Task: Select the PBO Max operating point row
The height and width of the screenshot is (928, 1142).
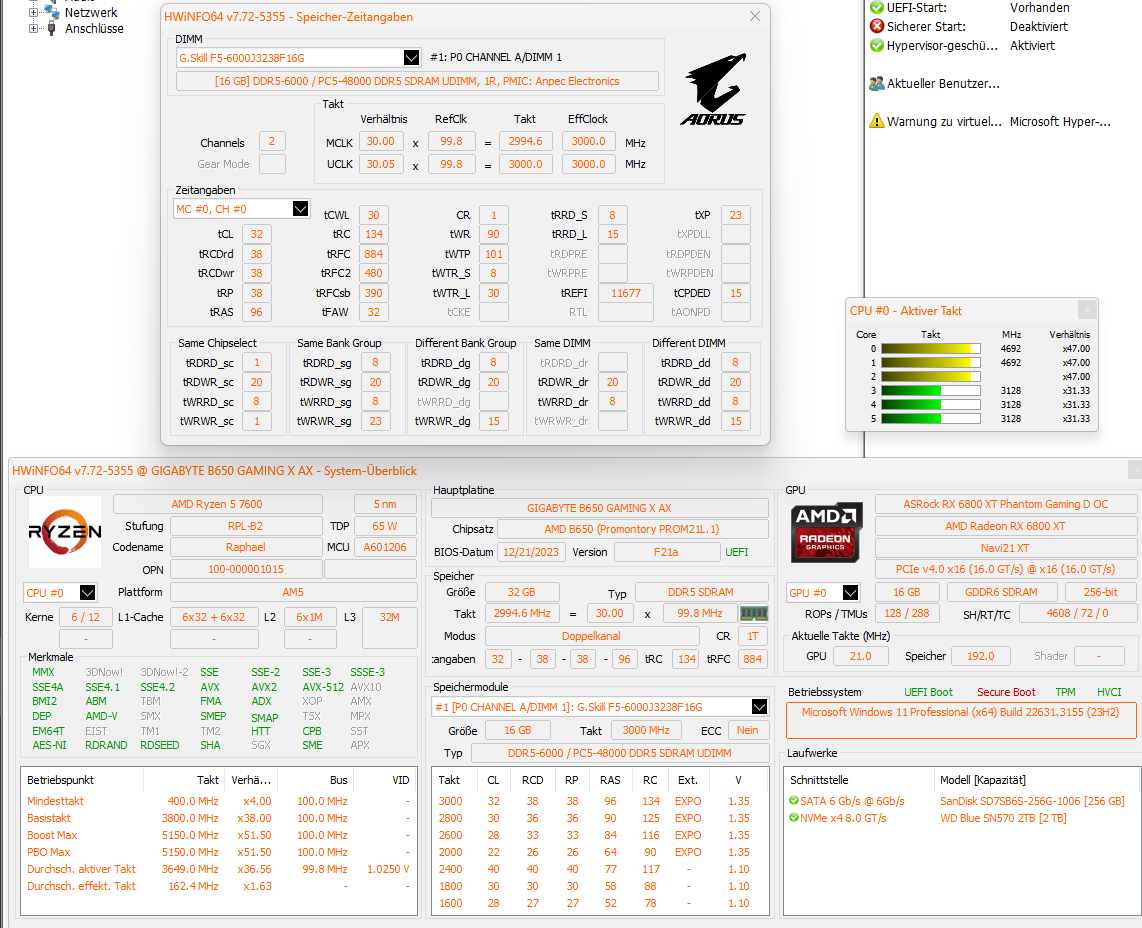Action: click(x=218, y=852)
